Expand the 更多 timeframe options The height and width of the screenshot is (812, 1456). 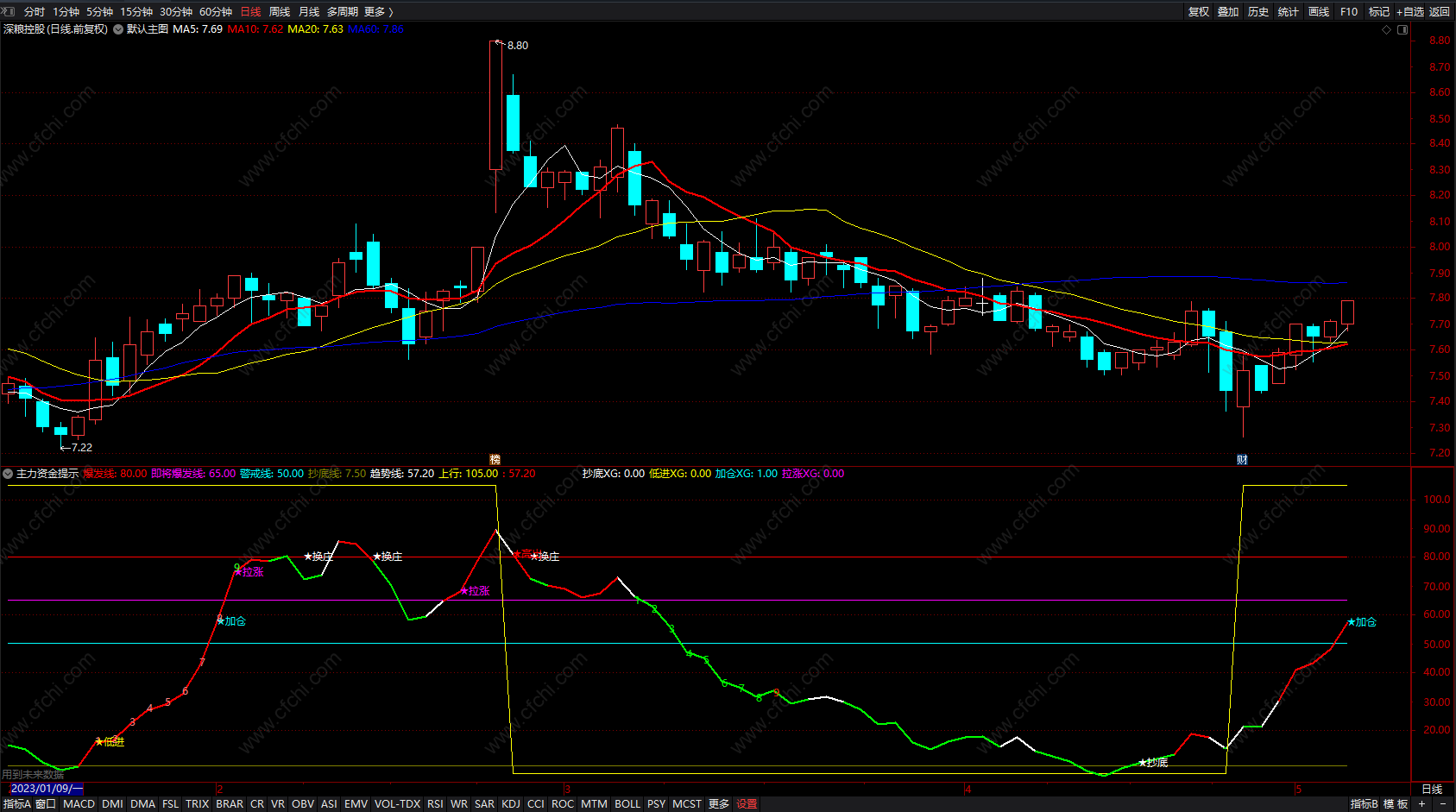[378, 11]
